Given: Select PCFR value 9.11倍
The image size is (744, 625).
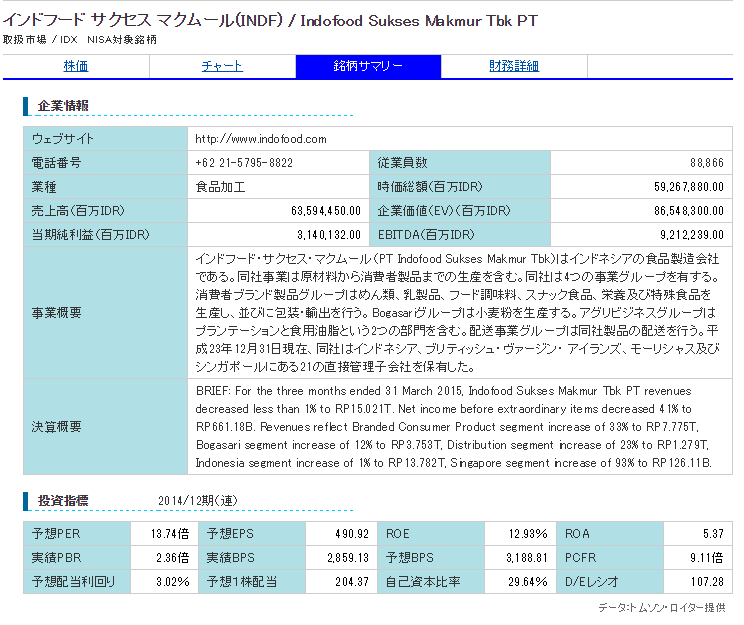Looking at the screenshot, I should [x=707, y=558].
